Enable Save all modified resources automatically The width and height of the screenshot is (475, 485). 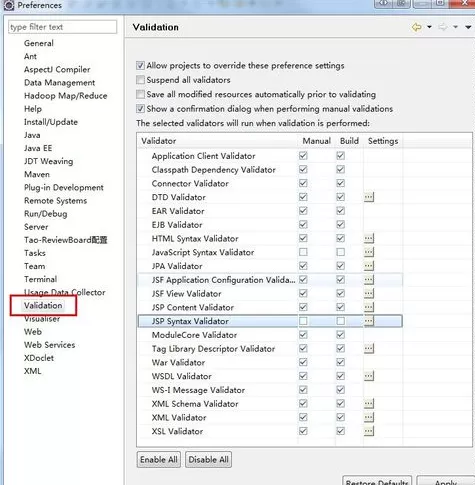point(140,94)
